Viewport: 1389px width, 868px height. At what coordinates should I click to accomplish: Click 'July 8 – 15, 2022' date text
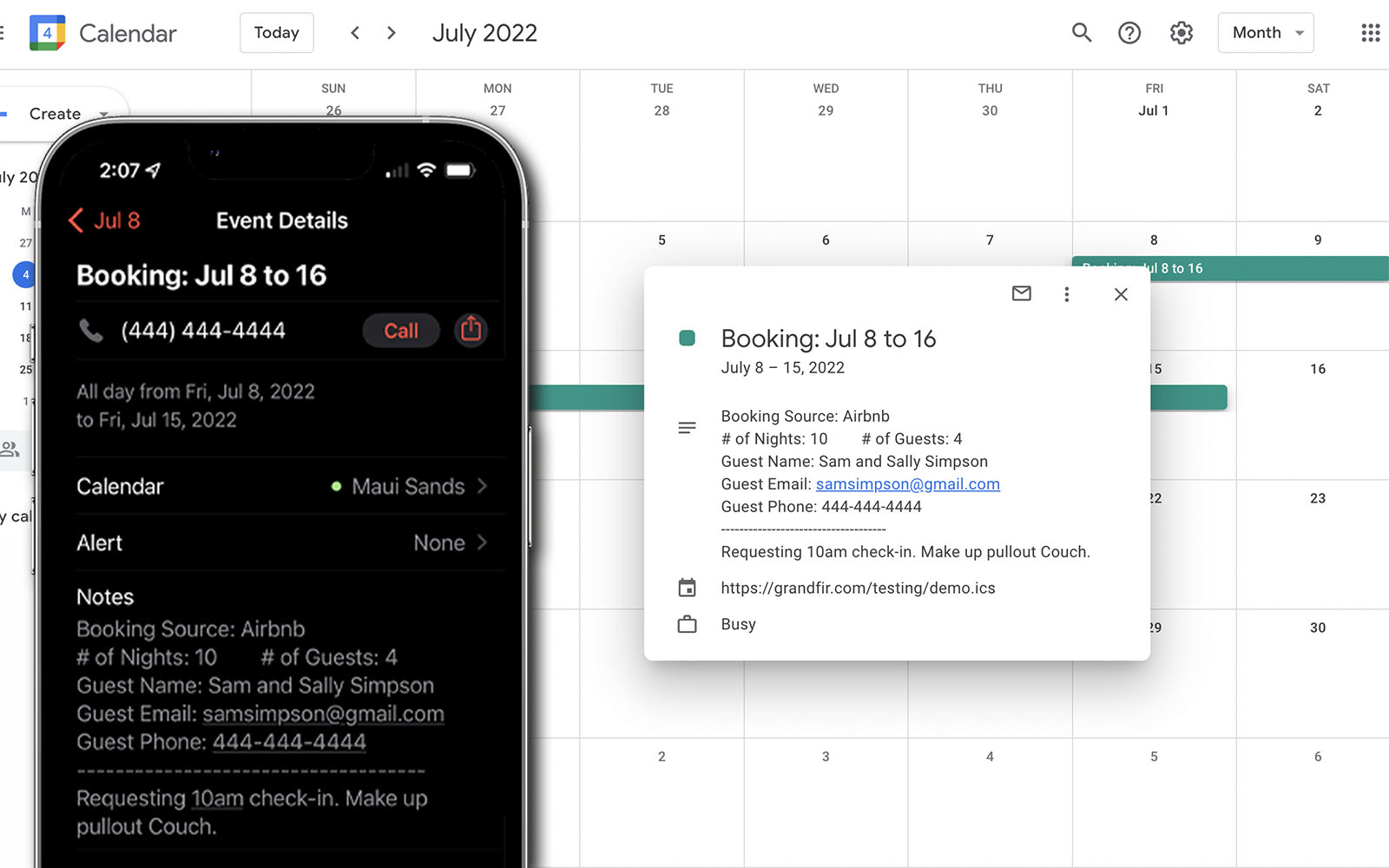(x=782, y=367)
